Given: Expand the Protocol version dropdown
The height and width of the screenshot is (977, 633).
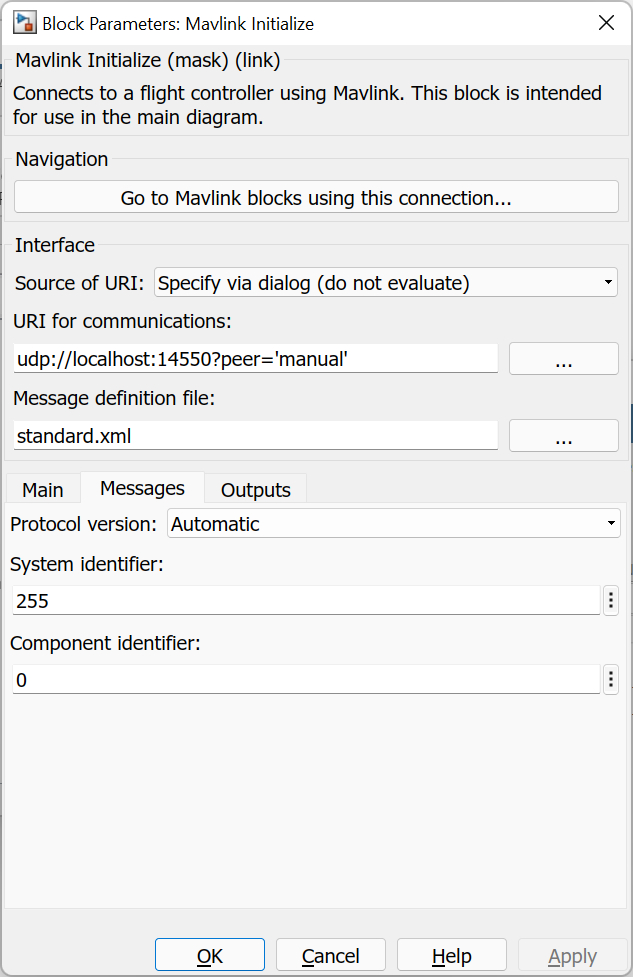Looking at the screenshot, I should pos(393,523).
